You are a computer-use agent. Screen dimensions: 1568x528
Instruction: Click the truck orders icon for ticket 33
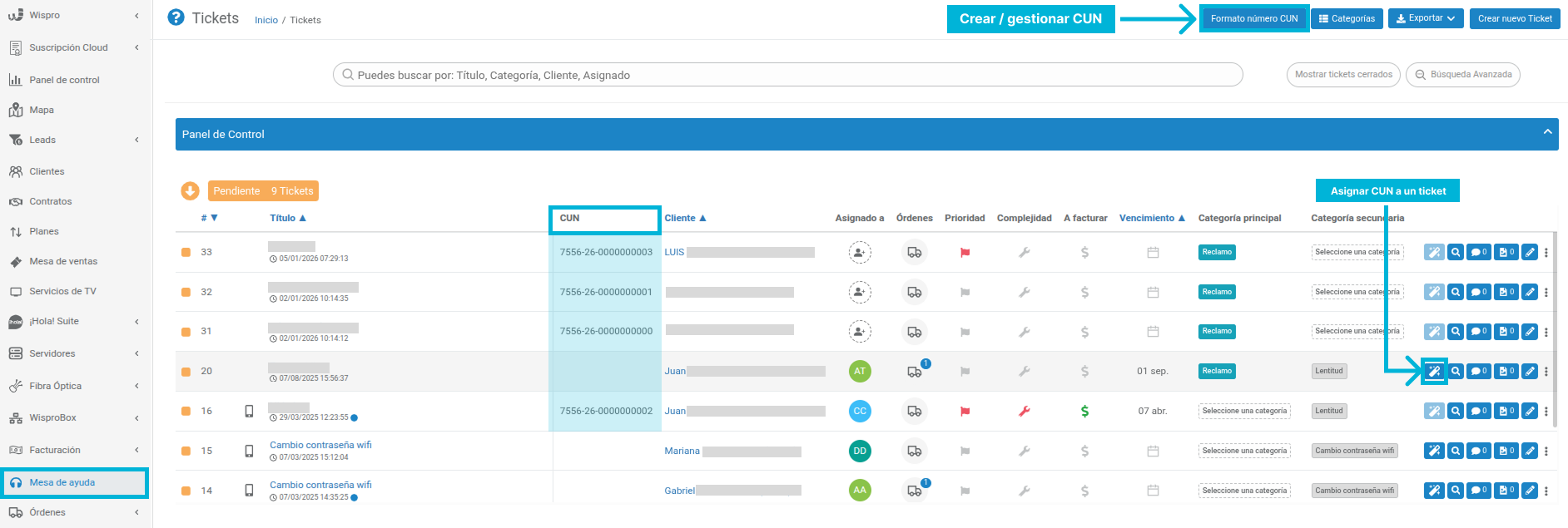pyautogui.click(x=914, y=252)
